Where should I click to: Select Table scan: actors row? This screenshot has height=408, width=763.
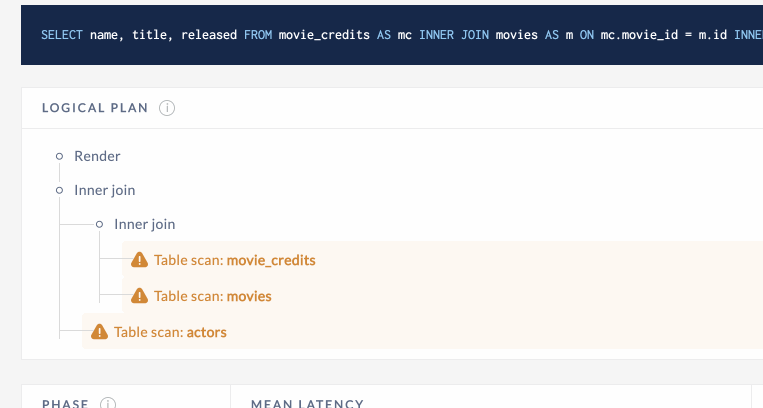tap(422, 332)
